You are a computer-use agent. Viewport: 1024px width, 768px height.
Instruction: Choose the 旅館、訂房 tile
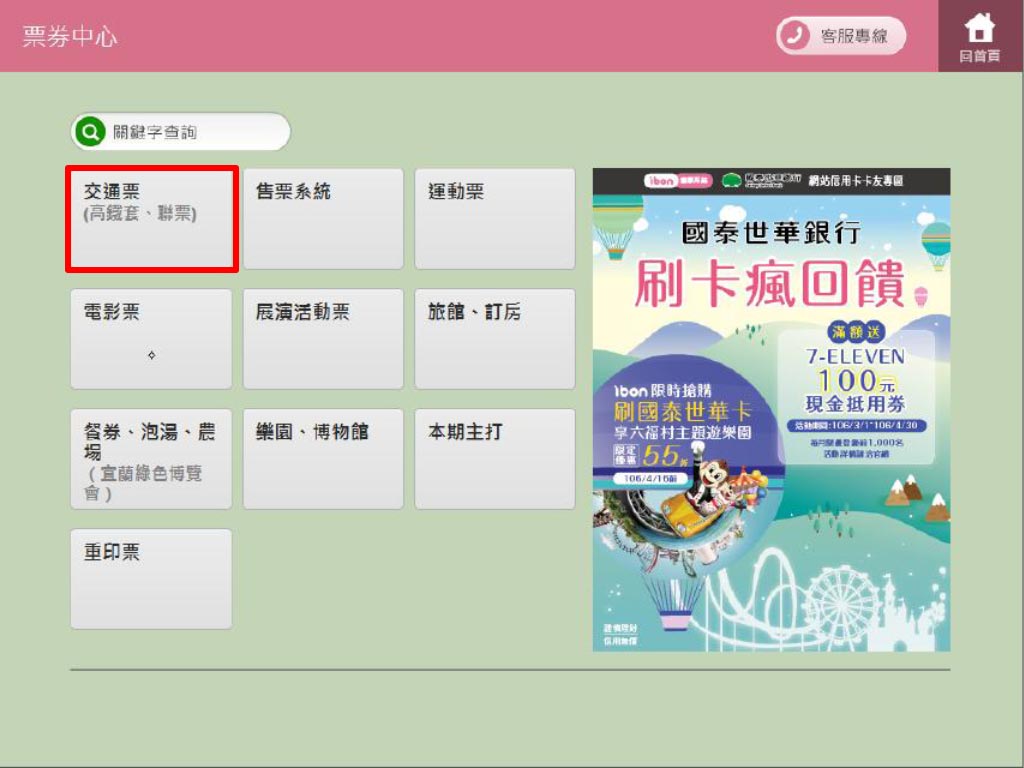(495, 339)
